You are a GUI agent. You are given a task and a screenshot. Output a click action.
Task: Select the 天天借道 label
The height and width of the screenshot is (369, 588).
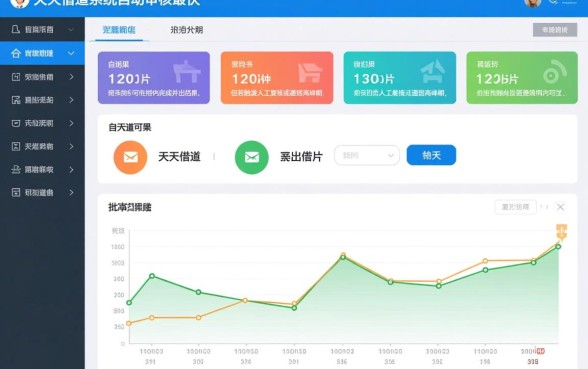click(x=179, y=156)
